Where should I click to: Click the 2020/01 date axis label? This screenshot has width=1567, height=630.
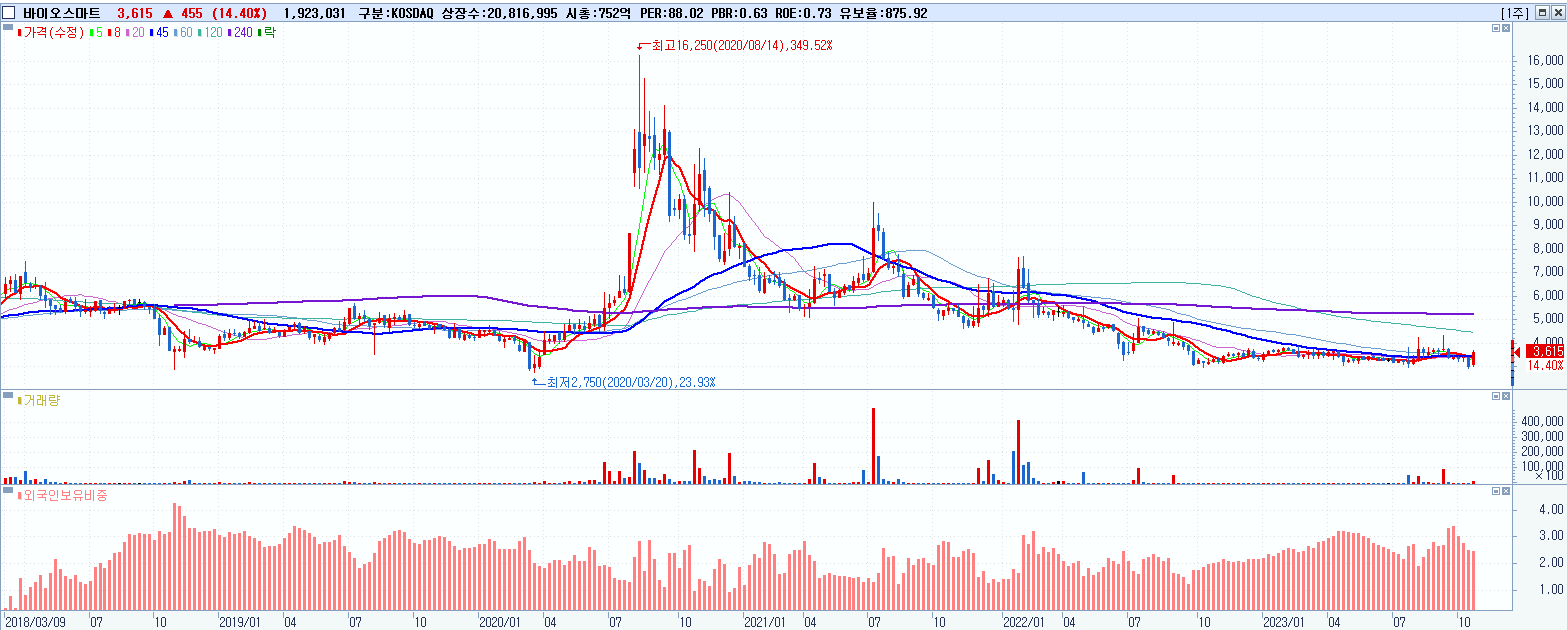coord(500,621)
